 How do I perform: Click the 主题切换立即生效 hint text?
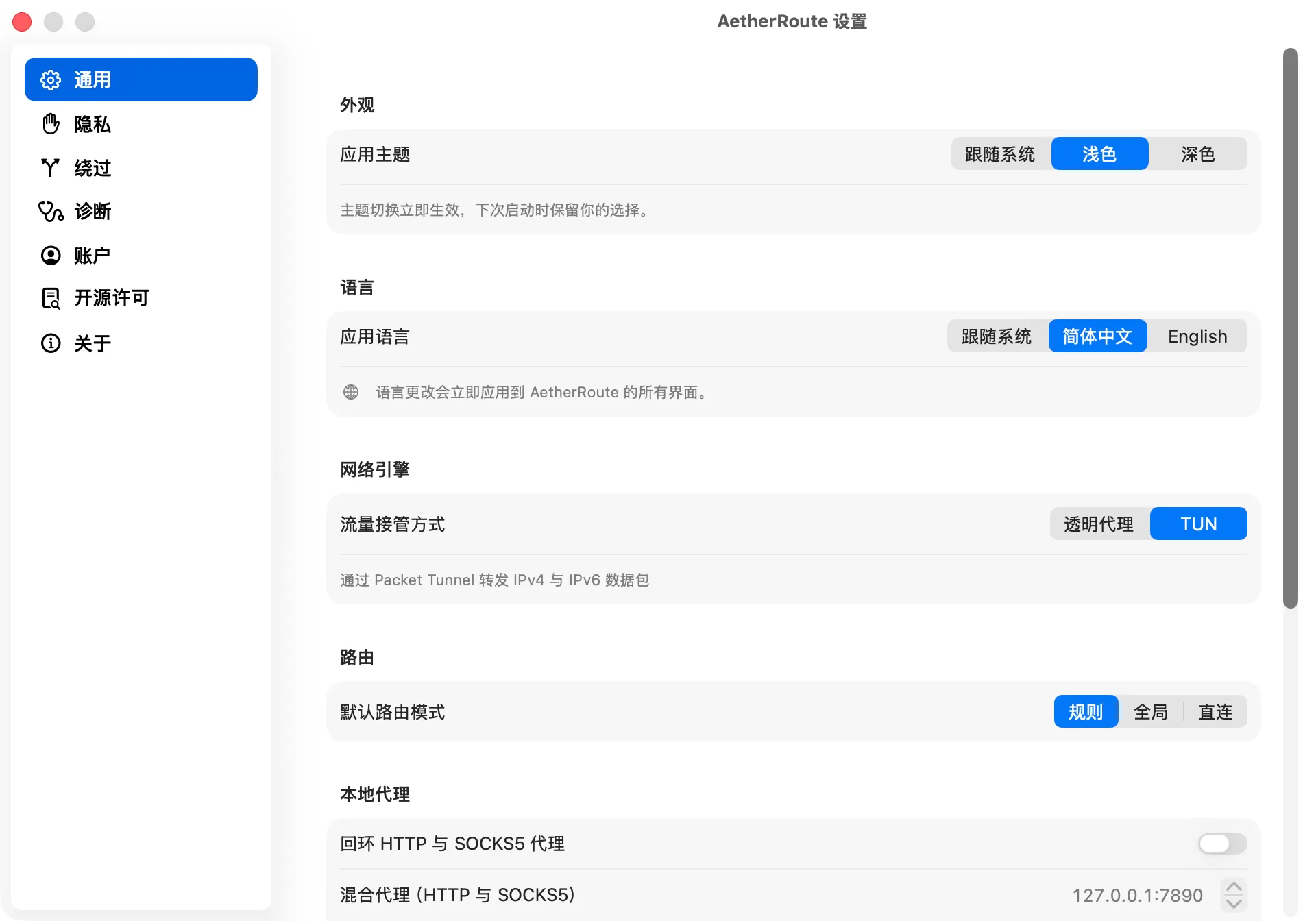coord(494,210)
